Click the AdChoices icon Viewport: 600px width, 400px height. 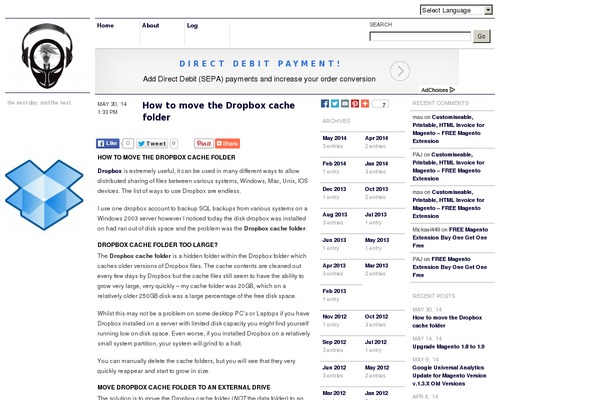(453, 90)
